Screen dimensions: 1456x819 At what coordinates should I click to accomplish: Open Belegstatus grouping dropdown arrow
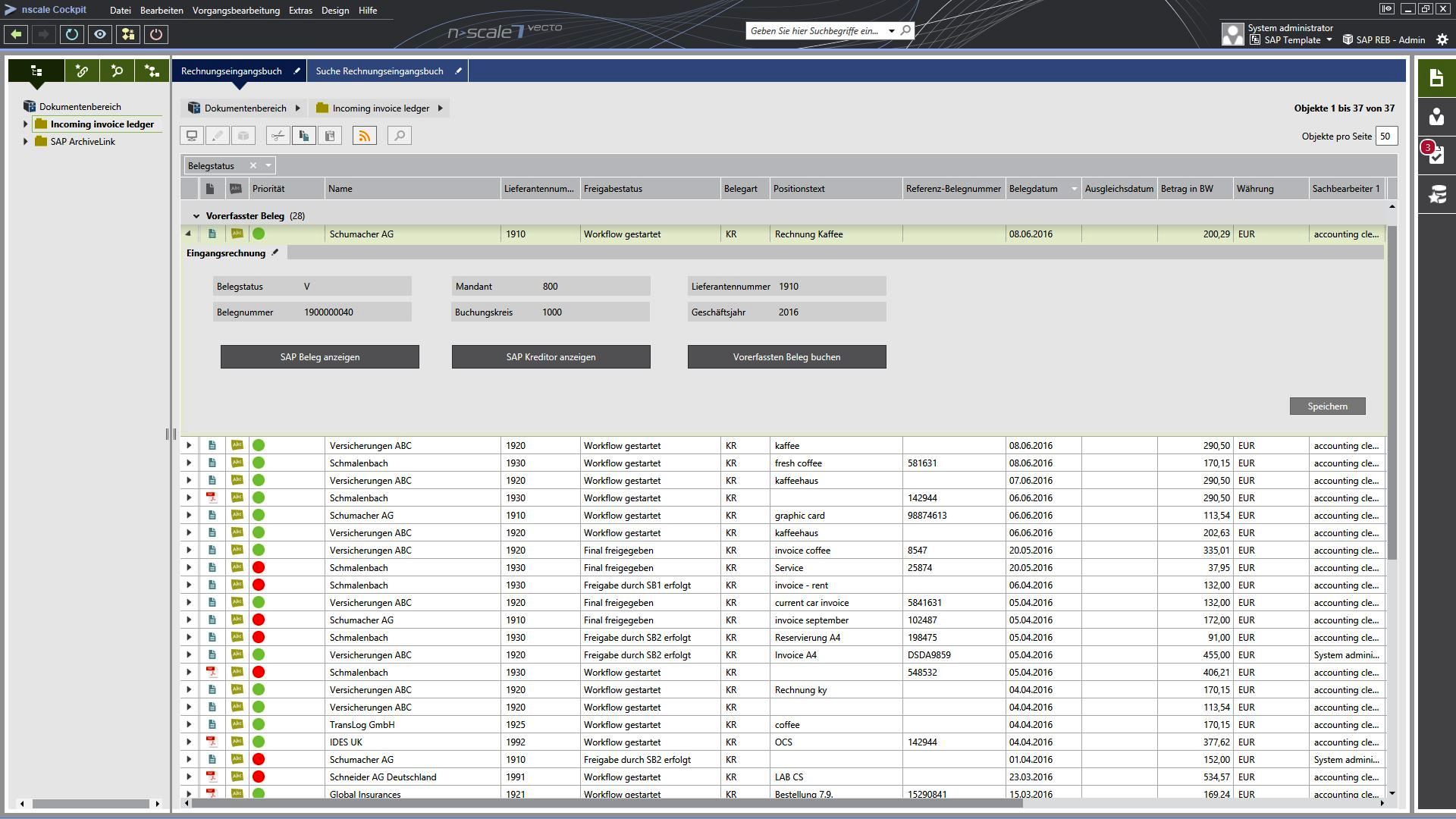[268, 165]
